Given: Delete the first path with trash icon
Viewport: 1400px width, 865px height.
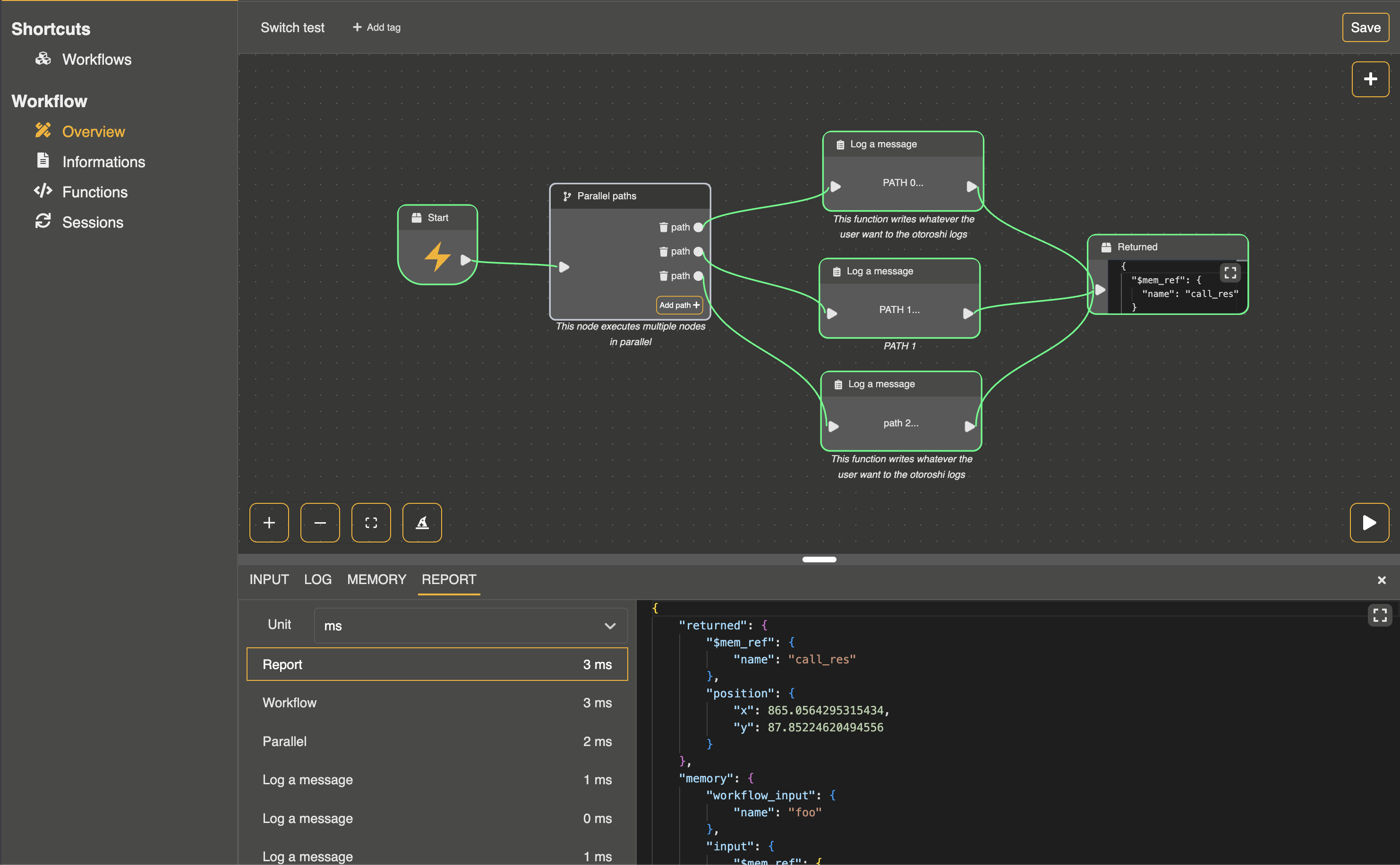Looking at the screenshot, I should pos(663,227).
